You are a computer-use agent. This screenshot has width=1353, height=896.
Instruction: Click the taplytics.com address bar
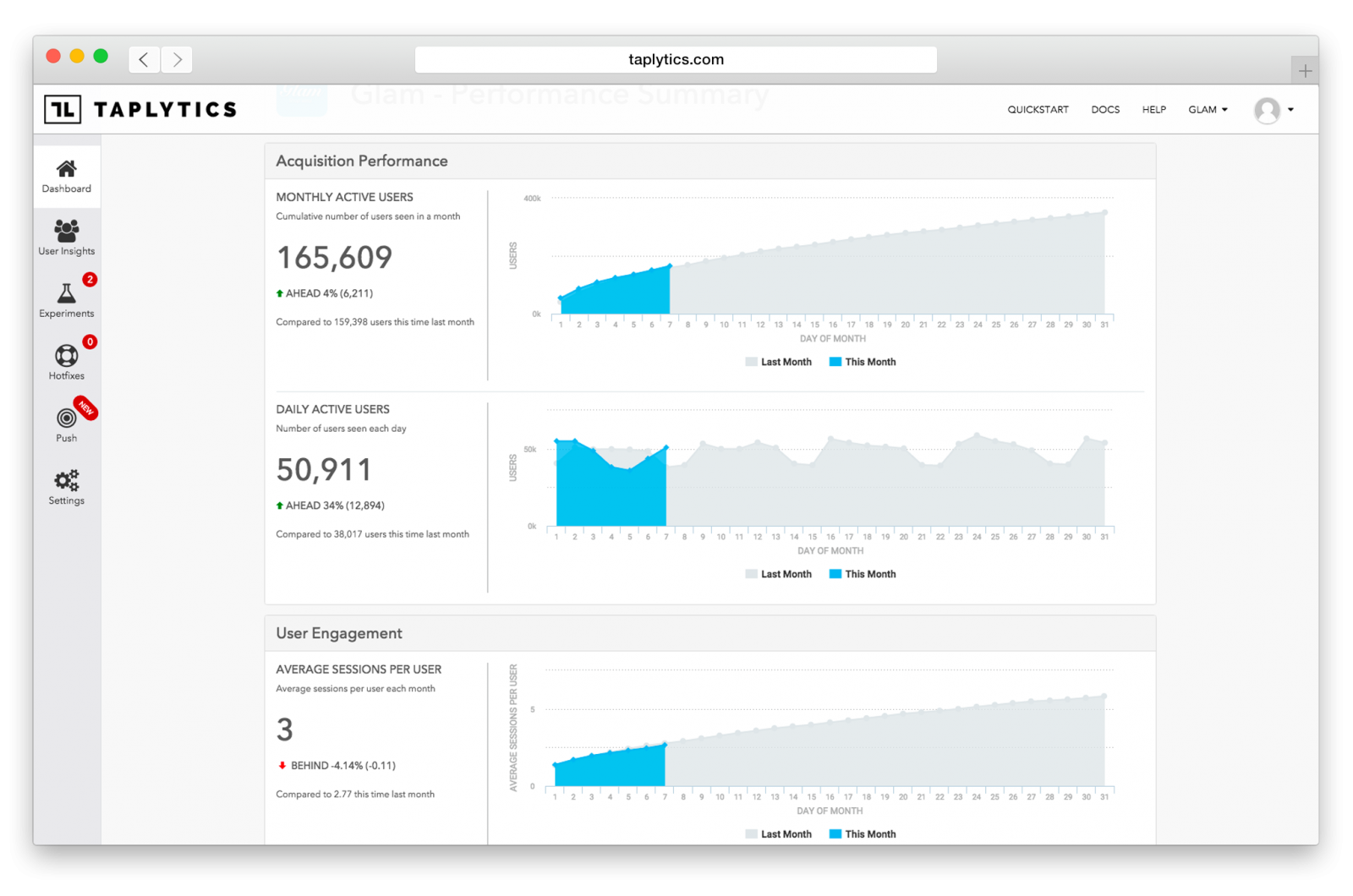tap(676, 59)
